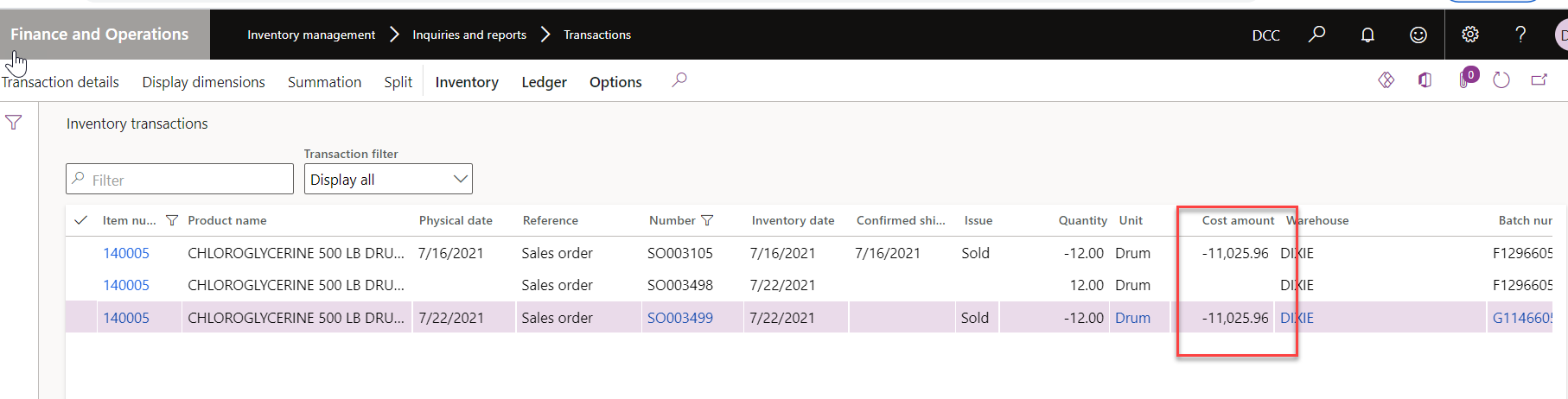Open the Inventory tab
This screenshot has width=1568, height=399.
467,82
